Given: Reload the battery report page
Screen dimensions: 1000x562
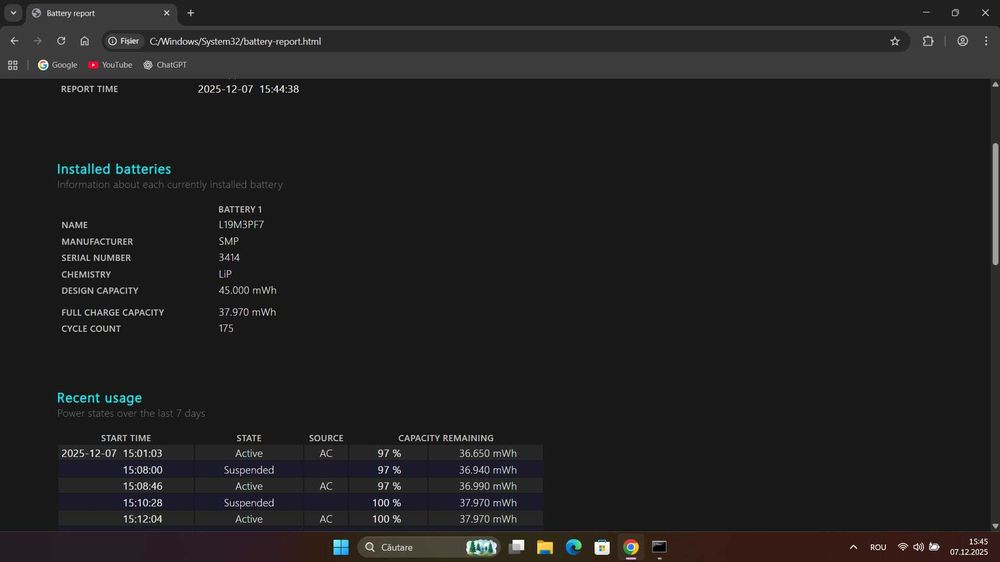Looking at the screenshot, I should tap(61, 41).
